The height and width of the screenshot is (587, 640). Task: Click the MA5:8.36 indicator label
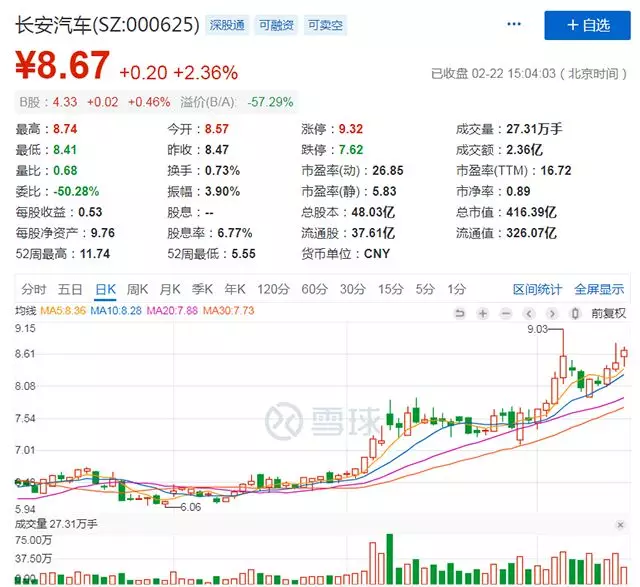click(x=63, y=311)
